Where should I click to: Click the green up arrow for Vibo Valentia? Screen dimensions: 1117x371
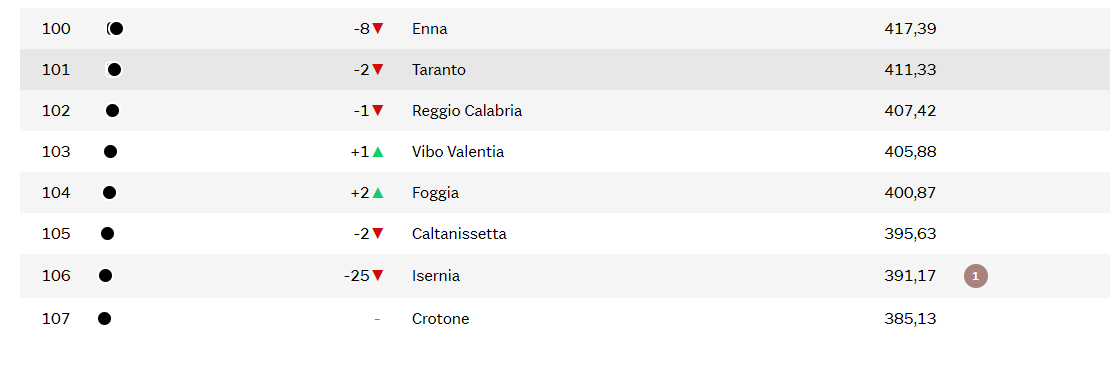[x=378, y=152]
